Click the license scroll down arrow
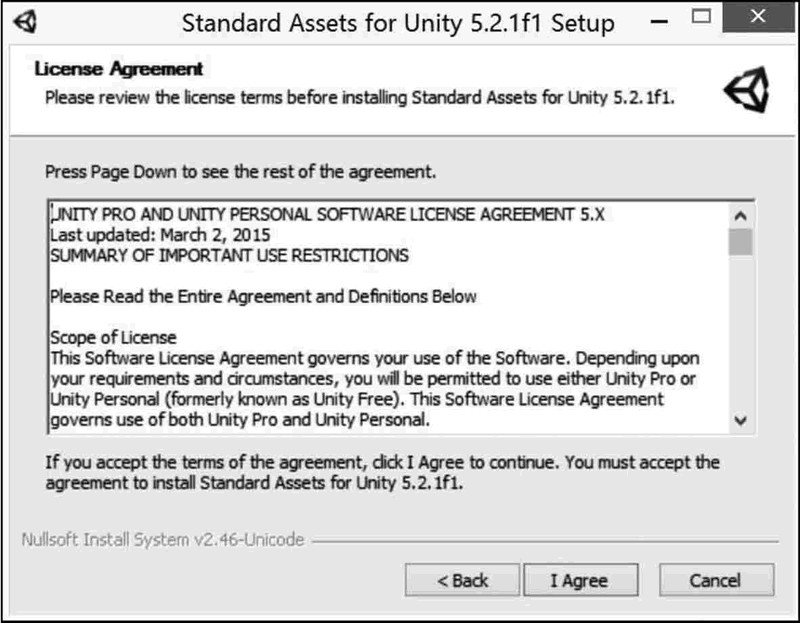 740,421
